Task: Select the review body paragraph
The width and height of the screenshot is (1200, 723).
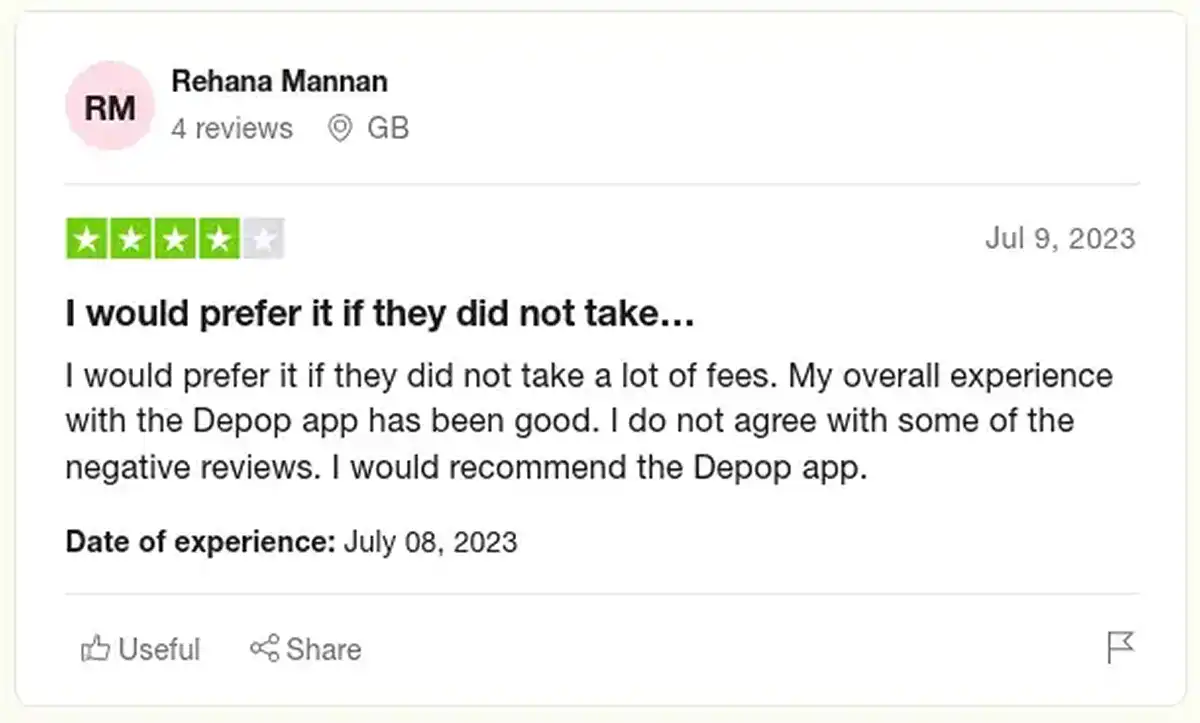Action: point(588,420)
